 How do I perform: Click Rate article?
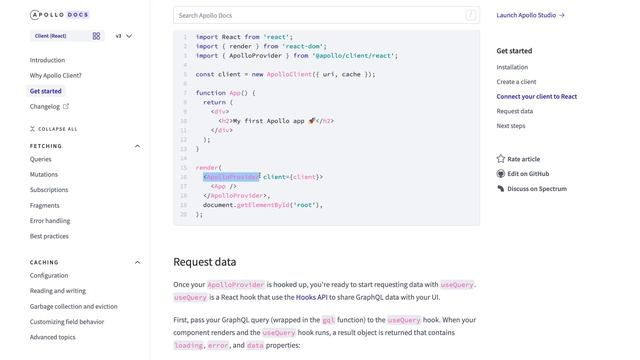[524, 159]
